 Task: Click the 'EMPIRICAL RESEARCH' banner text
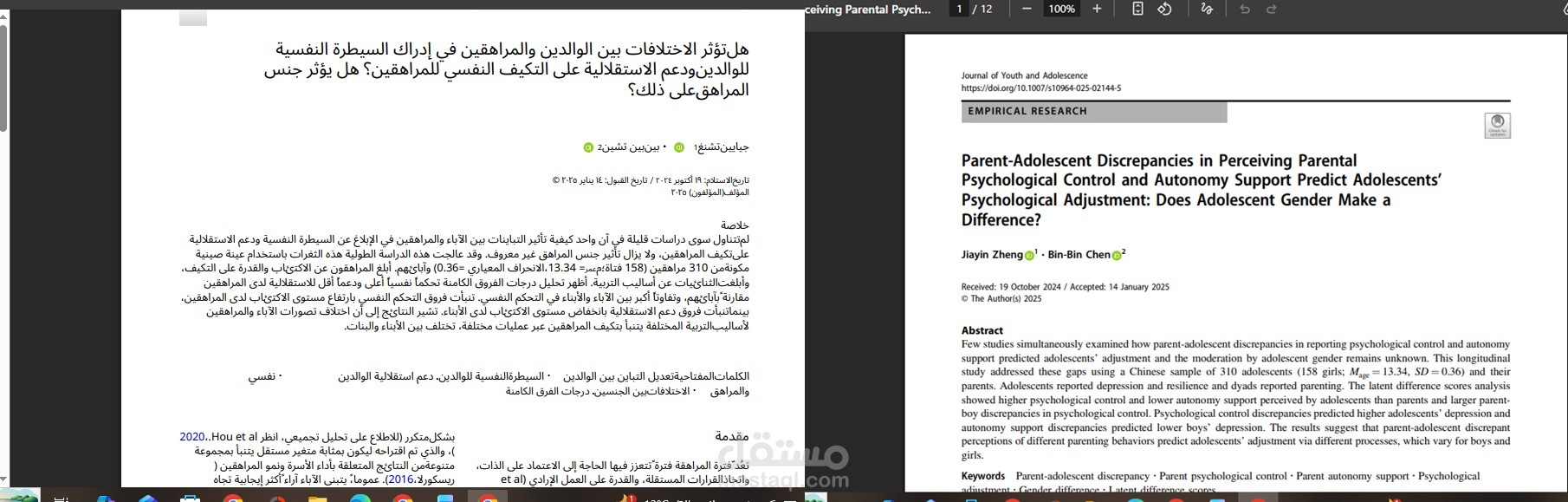click(x=1027, y=111)
